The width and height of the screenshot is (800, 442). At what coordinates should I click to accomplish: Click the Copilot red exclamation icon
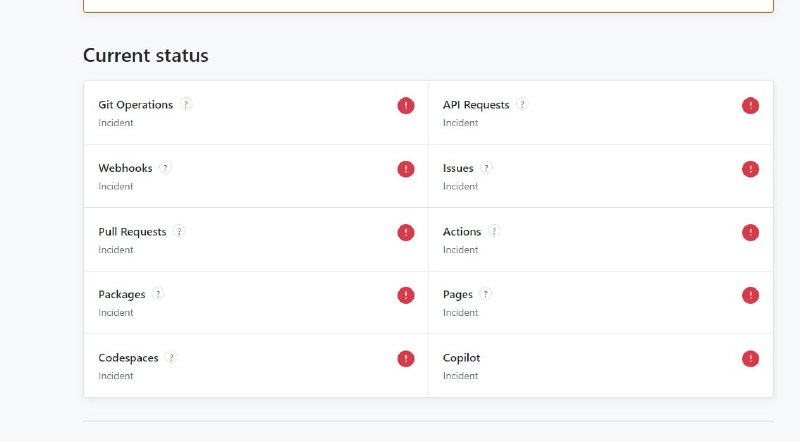coord(750,358)
